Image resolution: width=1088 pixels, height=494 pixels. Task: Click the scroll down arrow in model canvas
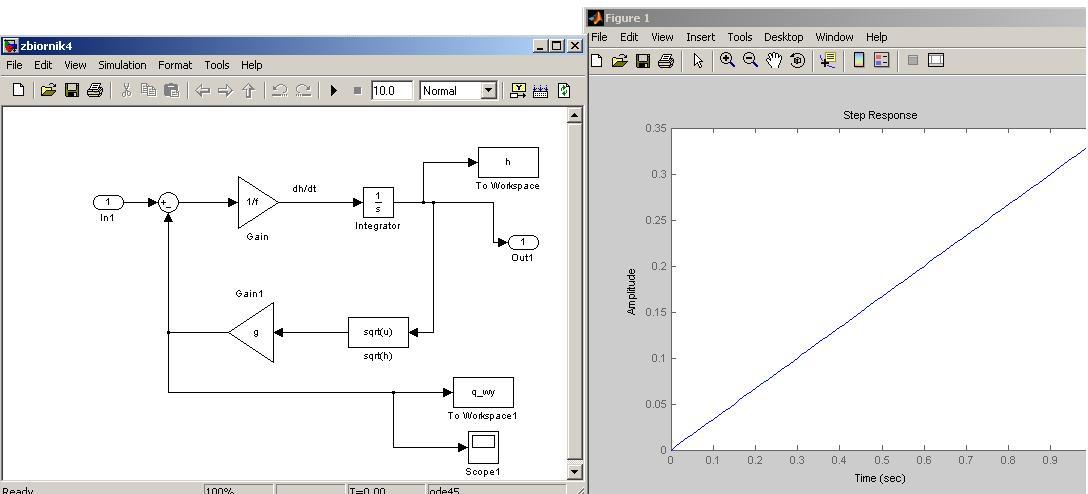click(x=575, y=472)
